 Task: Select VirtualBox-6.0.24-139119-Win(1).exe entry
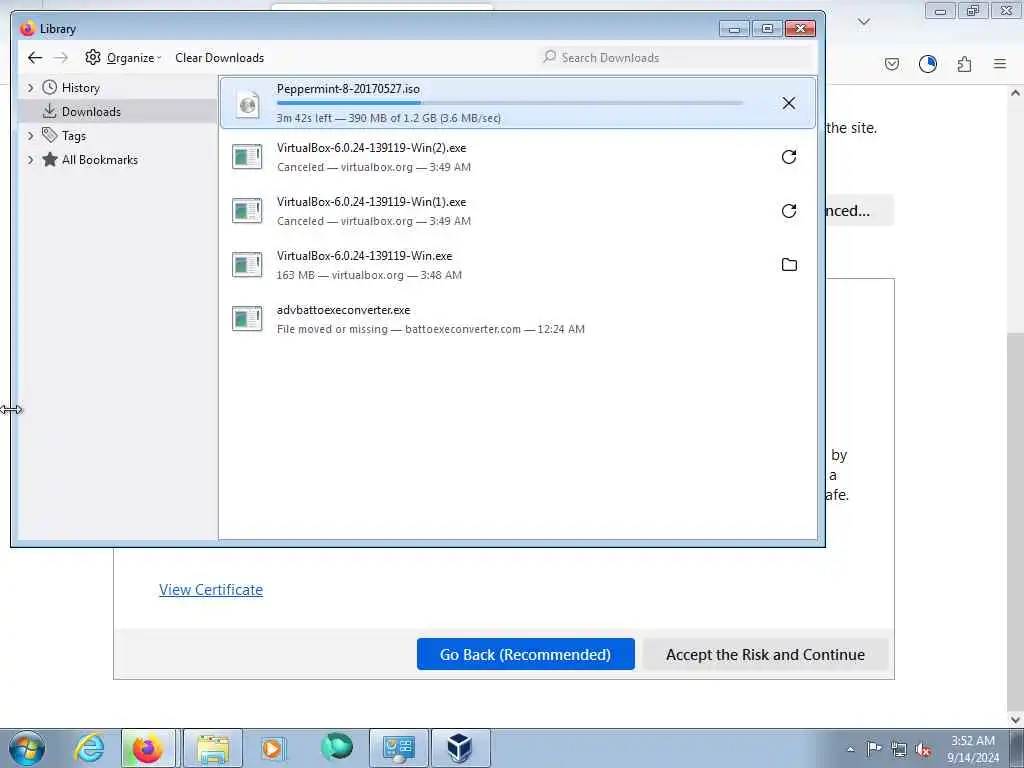click(518, 211)
